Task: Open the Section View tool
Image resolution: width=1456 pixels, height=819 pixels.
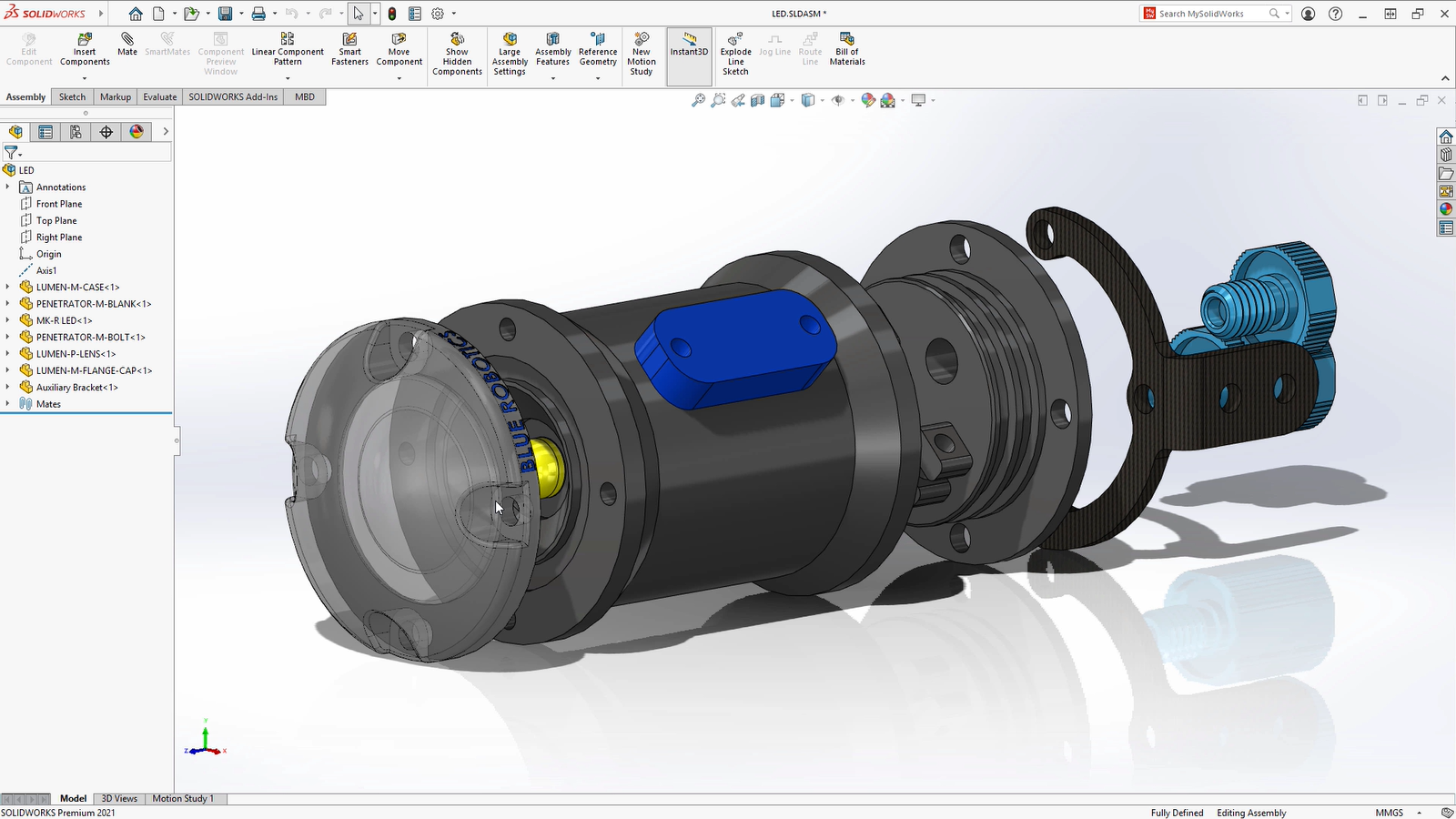Action: pos(756,100)
